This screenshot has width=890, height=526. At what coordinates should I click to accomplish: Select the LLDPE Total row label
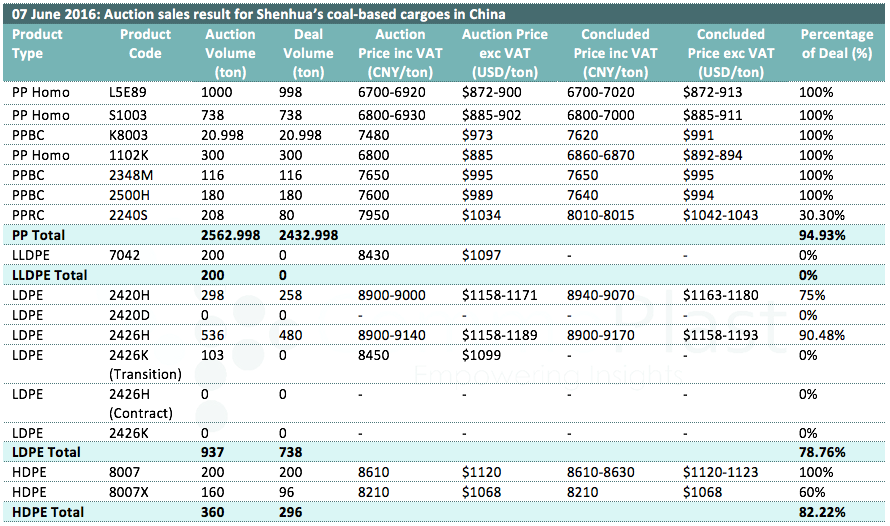[49, 275]
